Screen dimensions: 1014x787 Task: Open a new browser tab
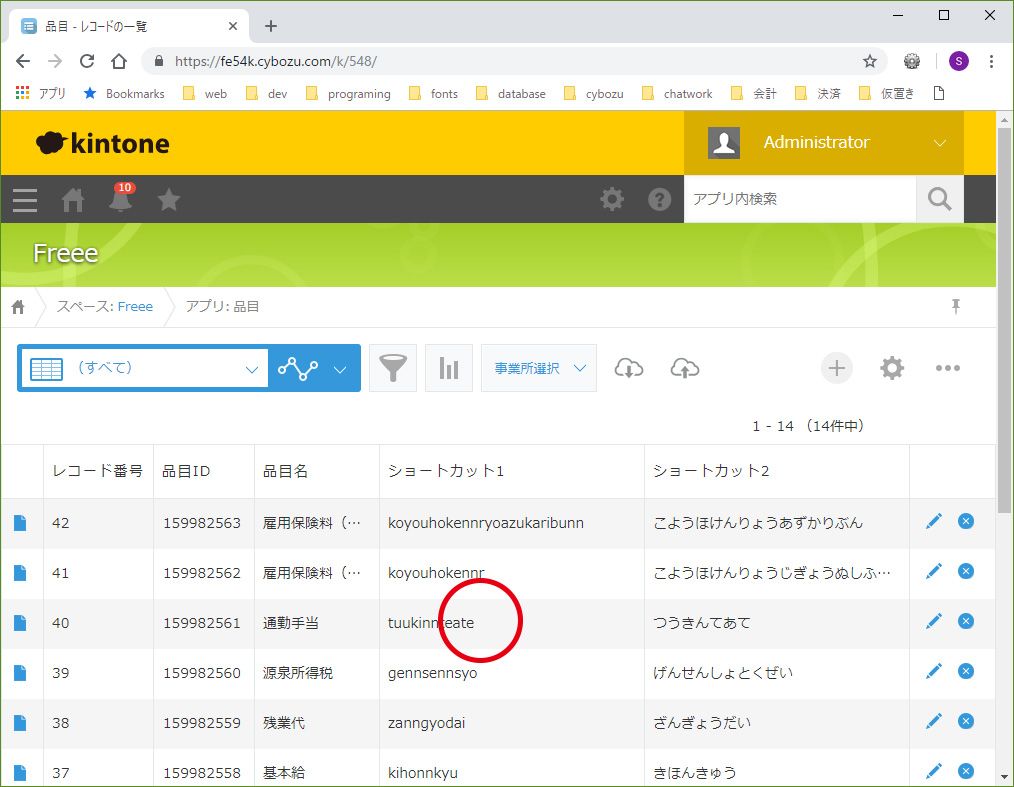271,27
